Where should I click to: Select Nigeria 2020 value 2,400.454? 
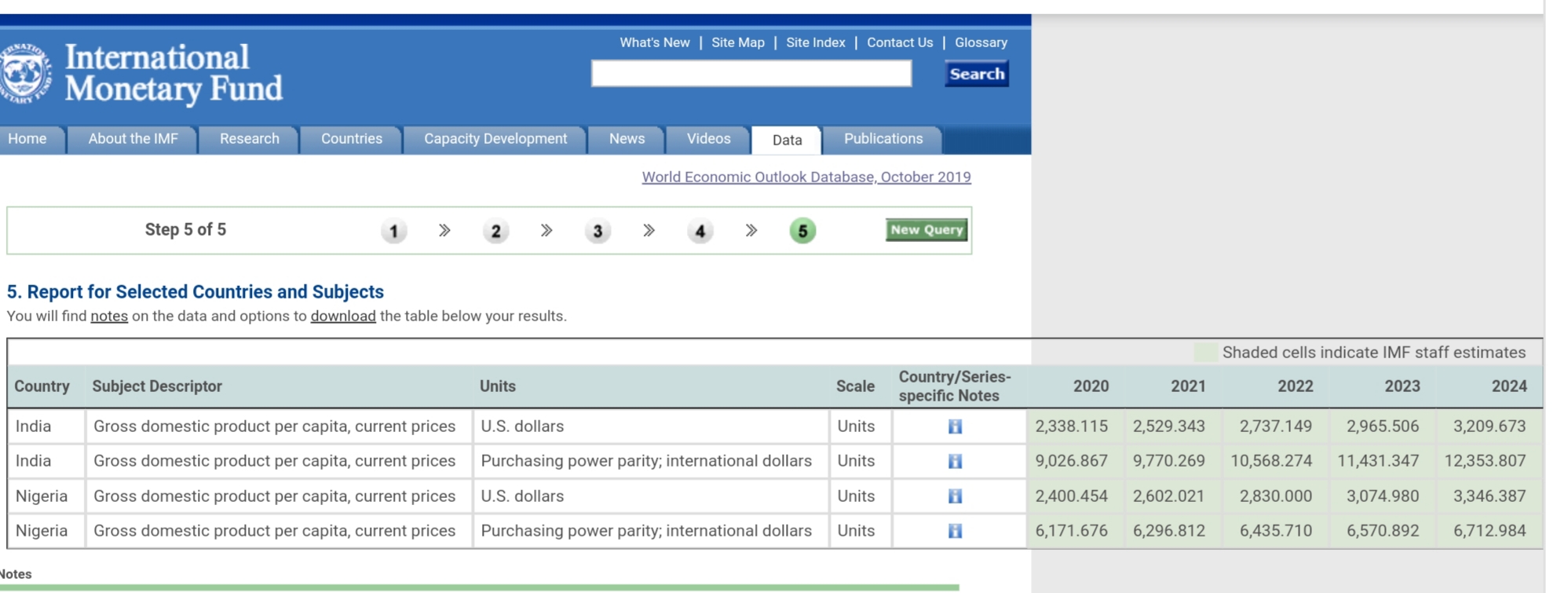[x=1071, y=496]
